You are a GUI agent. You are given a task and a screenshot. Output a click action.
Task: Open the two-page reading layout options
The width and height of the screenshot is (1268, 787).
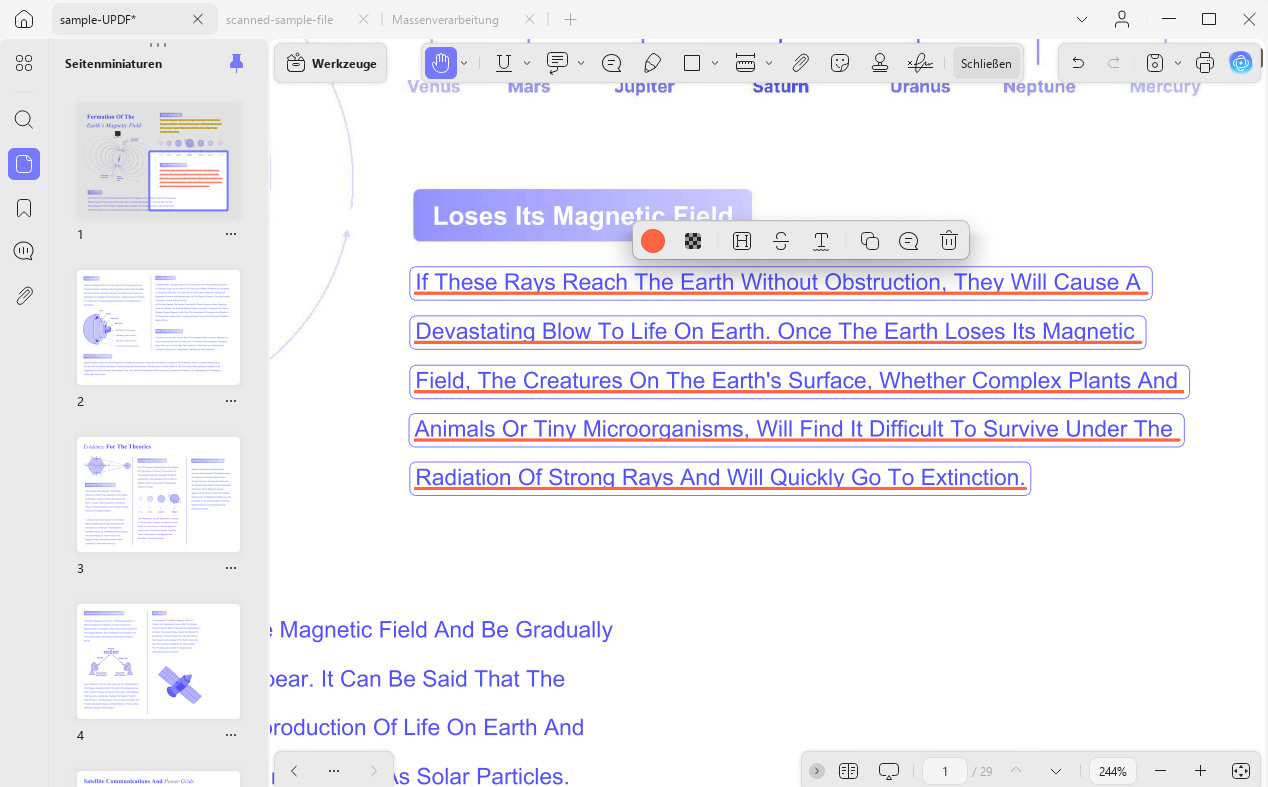point(849,771)
